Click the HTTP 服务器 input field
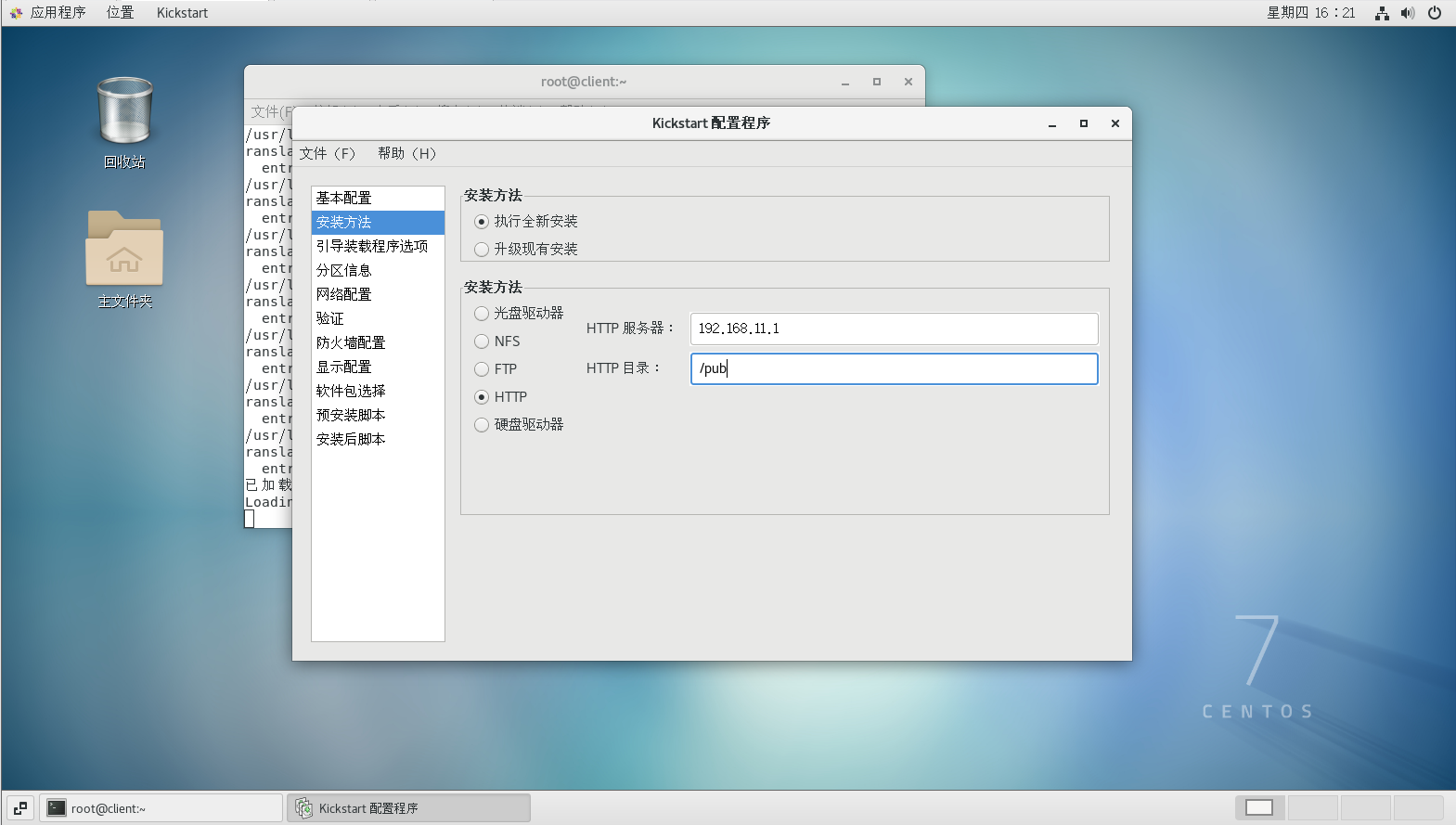1456x825 pixels. click(895, 329)
